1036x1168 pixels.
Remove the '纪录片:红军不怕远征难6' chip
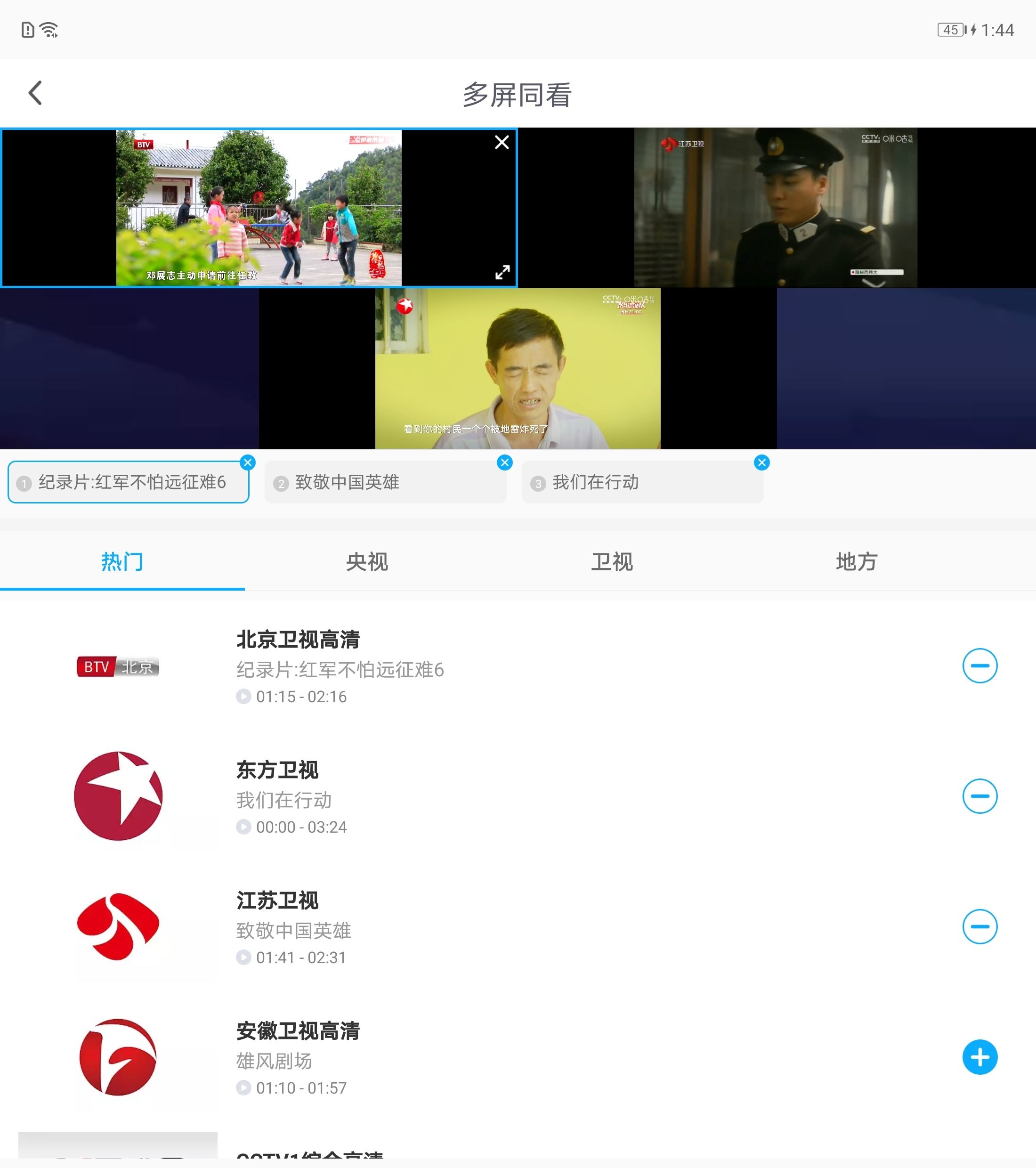point(247,462)
